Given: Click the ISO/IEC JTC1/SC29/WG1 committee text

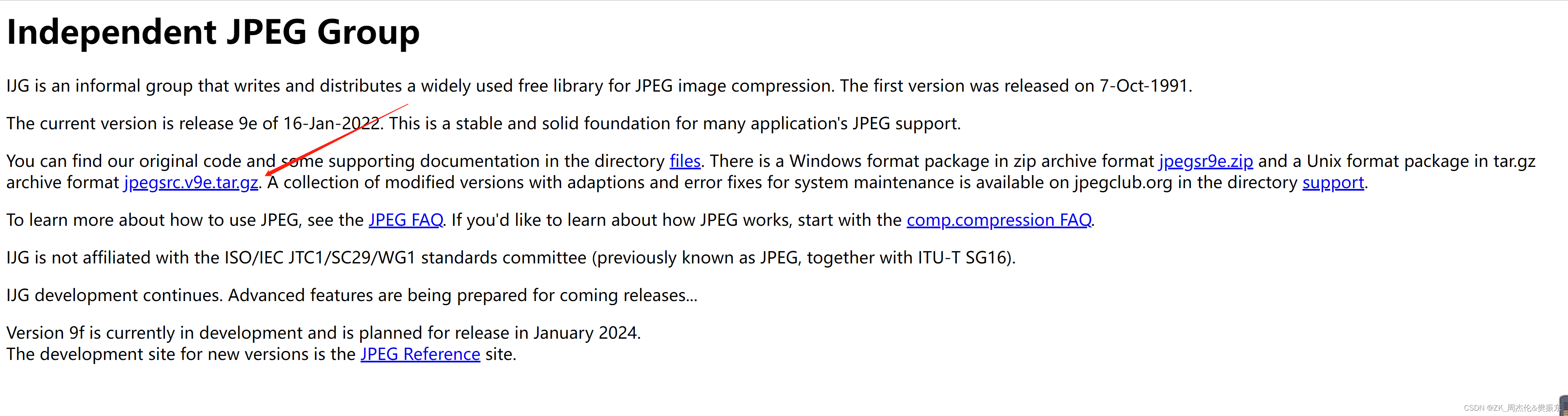Looking at the screenshot, I should click(x=320, y=258).
